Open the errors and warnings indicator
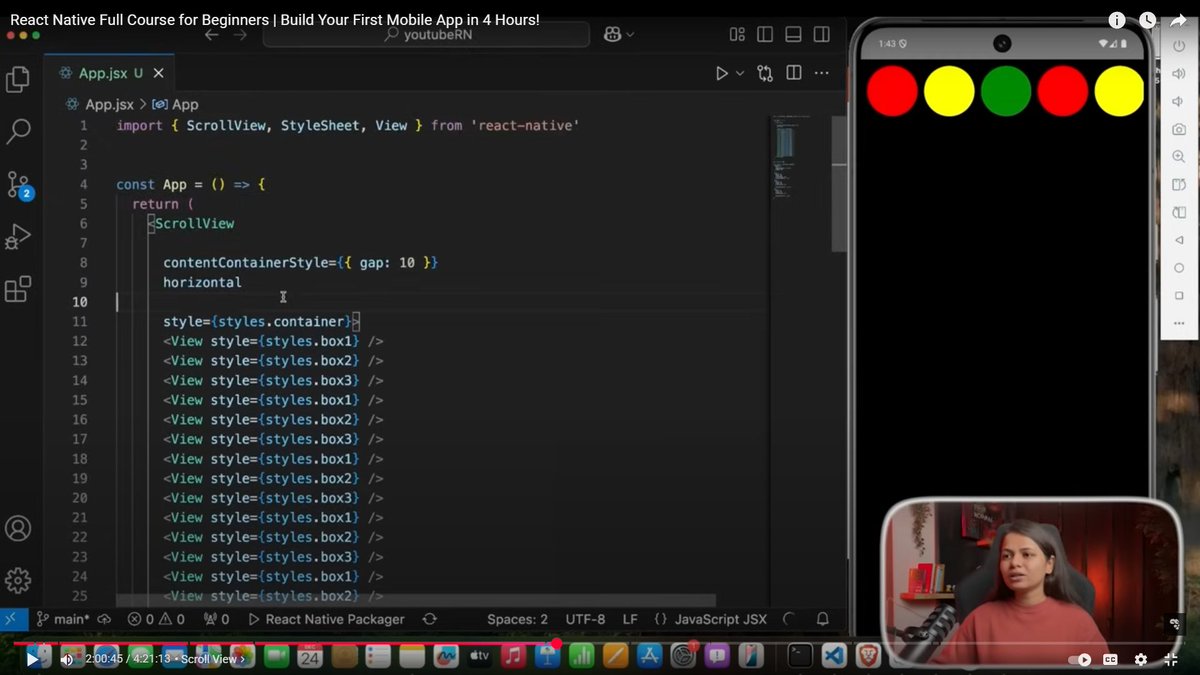 156,619
